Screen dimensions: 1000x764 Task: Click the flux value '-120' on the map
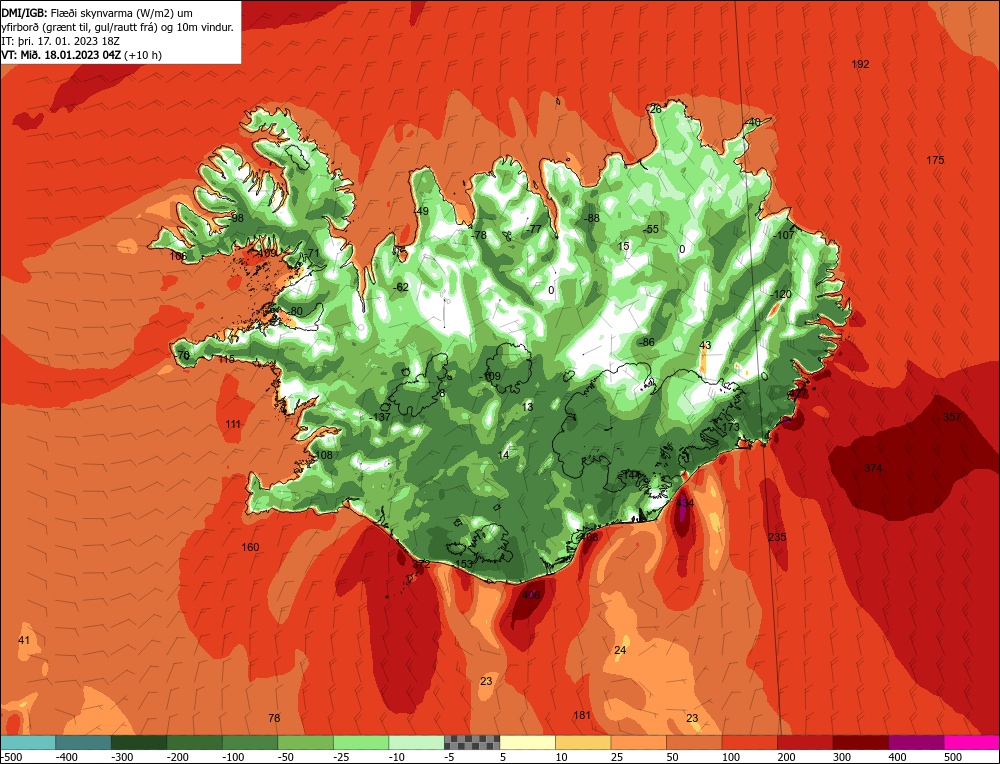(781, 294)
